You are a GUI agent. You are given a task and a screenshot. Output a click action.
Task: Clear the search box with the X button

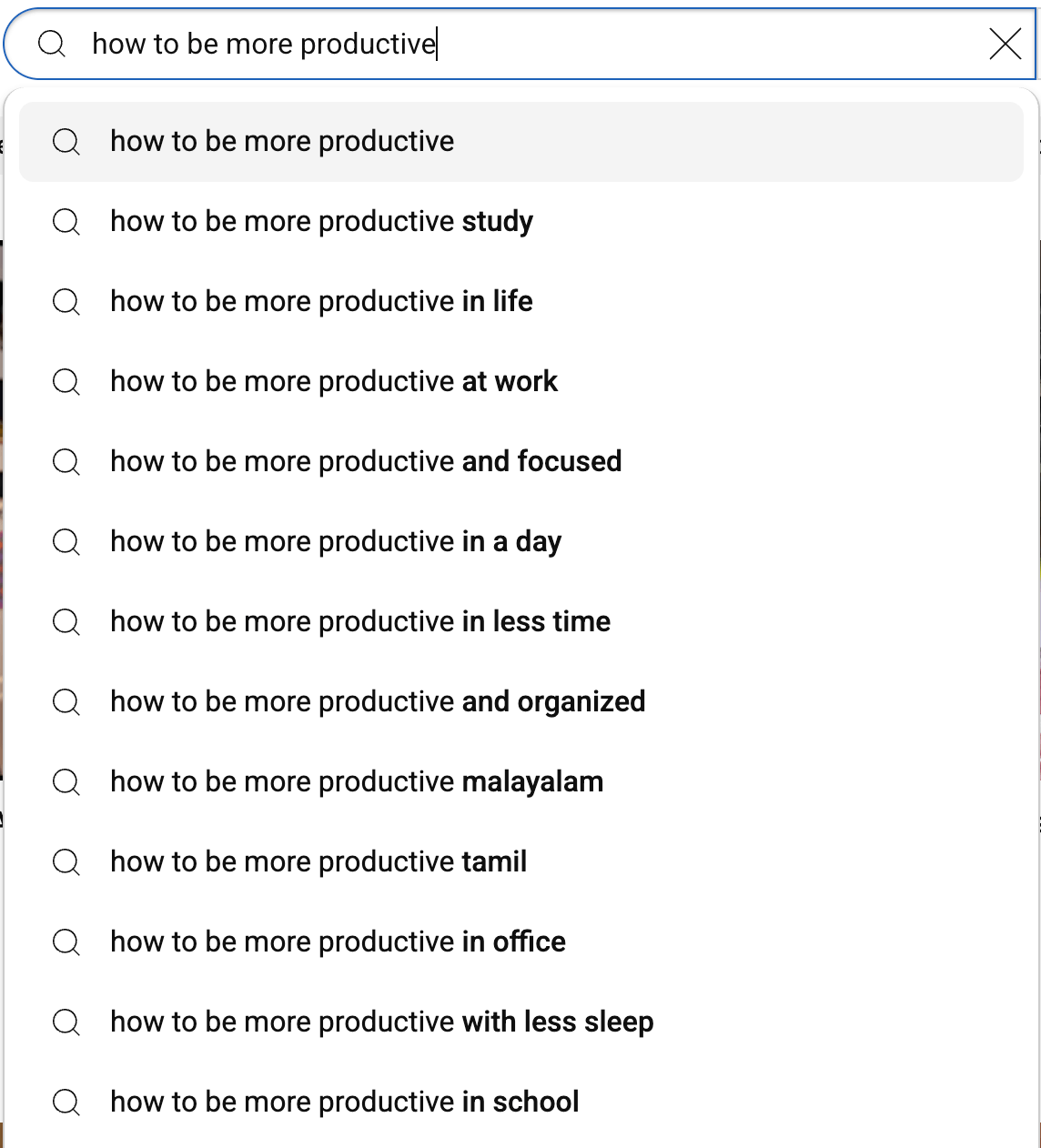point(1005,43)
